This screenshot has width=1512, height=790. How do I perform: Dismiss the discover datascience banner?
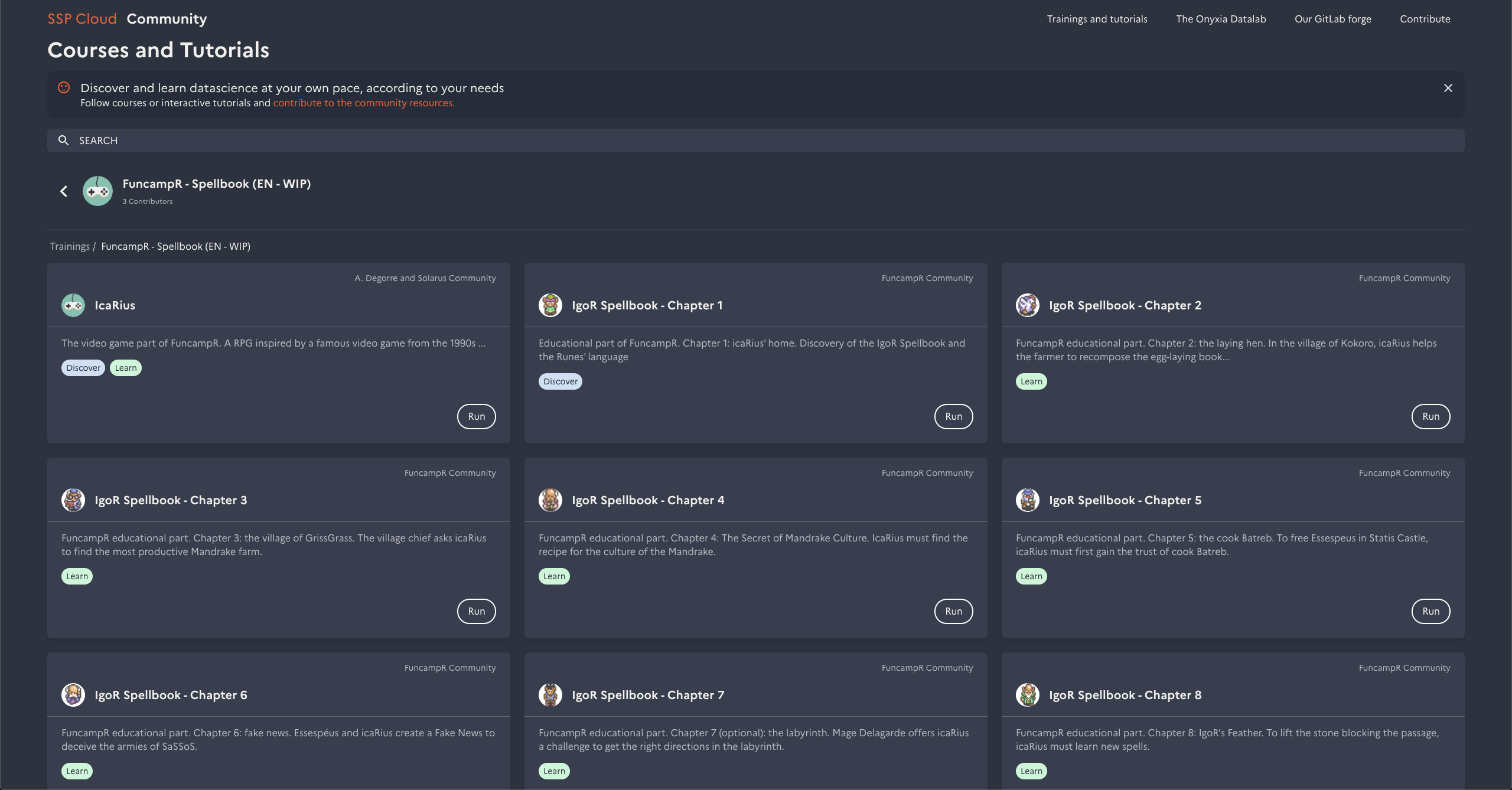click(x=1448, y=87)
